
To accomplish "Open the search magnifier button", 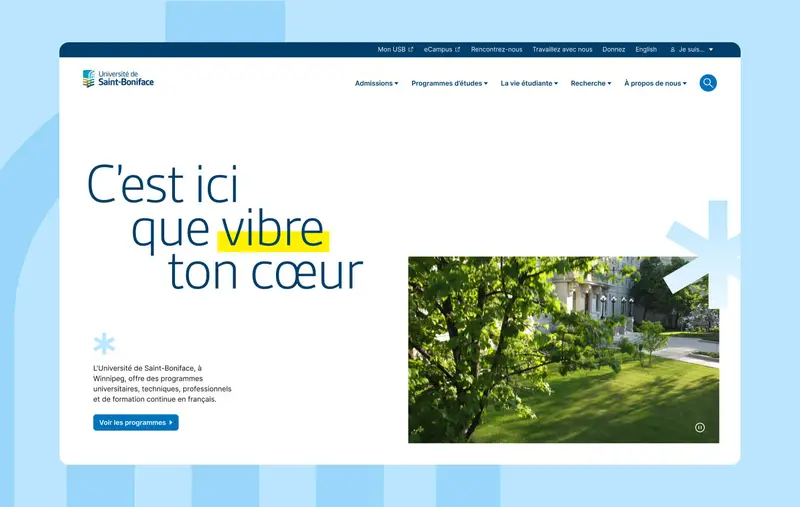I will coord(708,83).
